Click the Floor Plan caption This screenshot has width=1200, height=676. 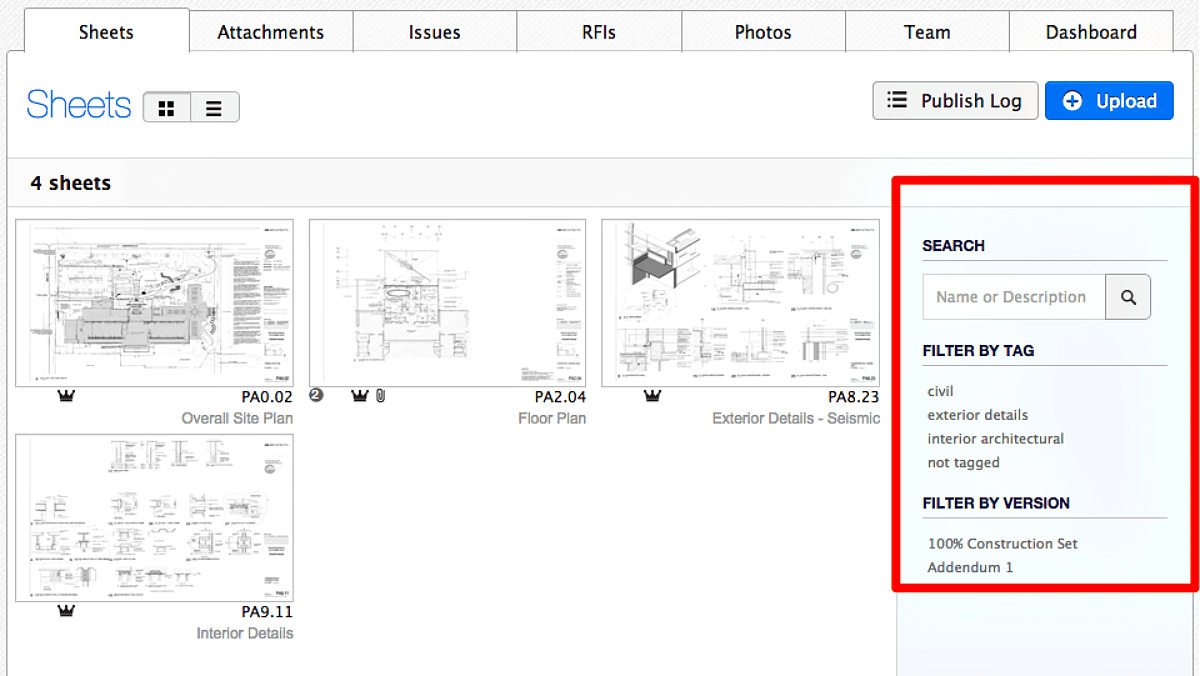(x=552, y=418)
